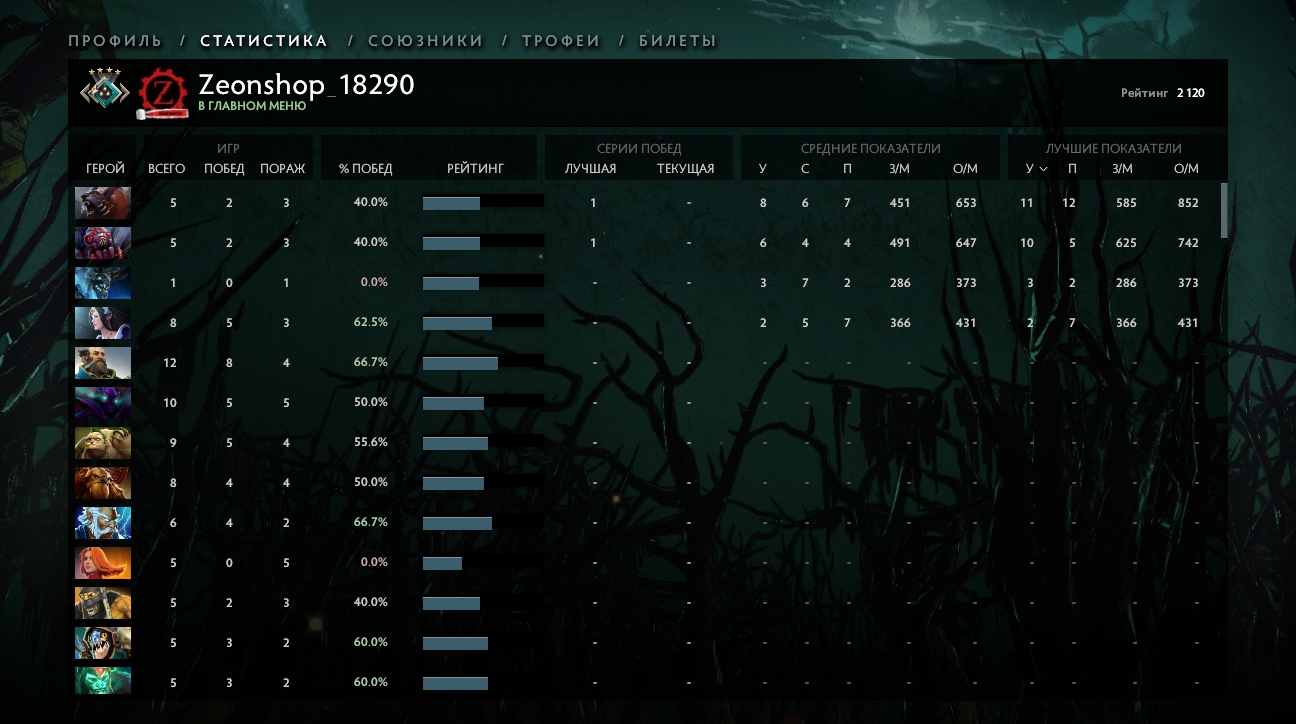Click the Spectre hero portrait
This screenshot has height=724, width=1296.
(x=103, y=403)
